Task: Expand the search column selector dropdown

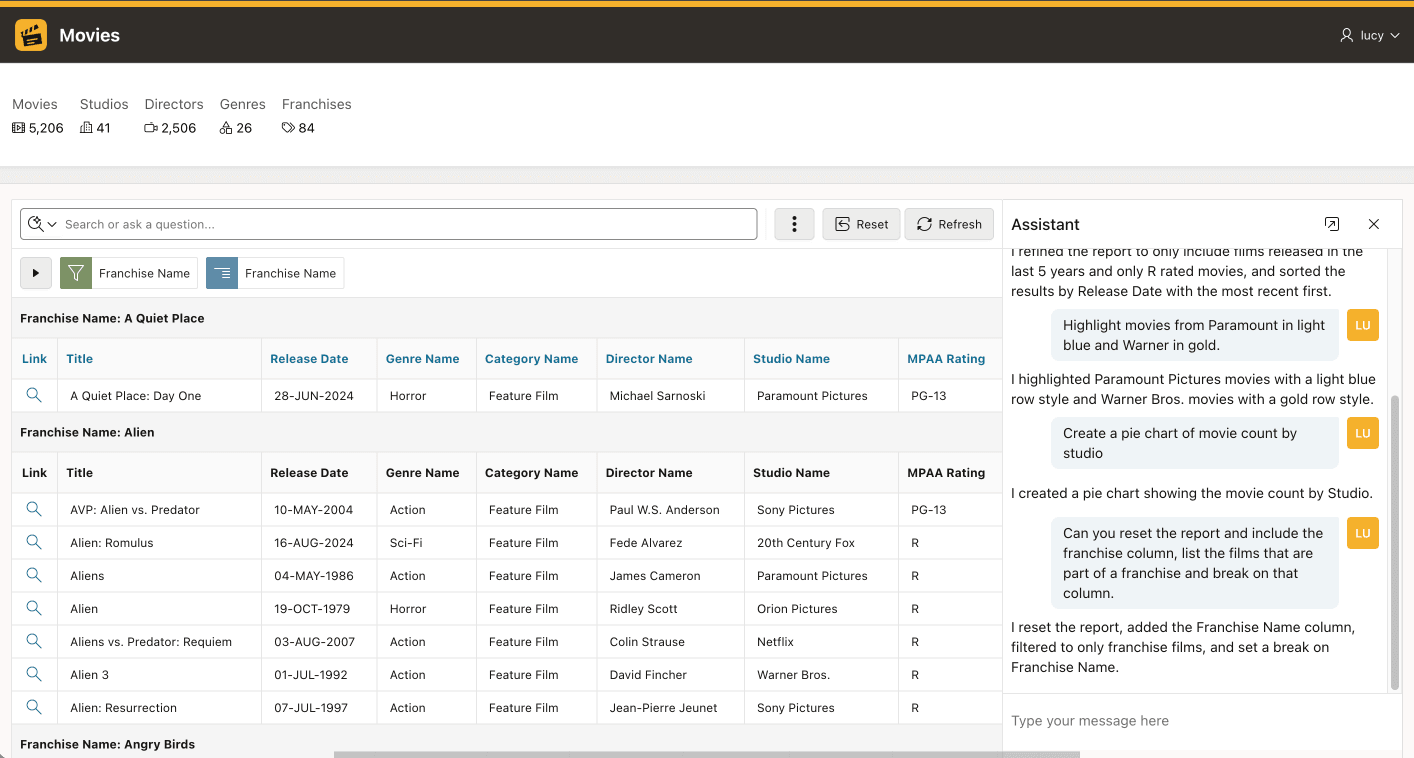Action: (x=43, y=224)
